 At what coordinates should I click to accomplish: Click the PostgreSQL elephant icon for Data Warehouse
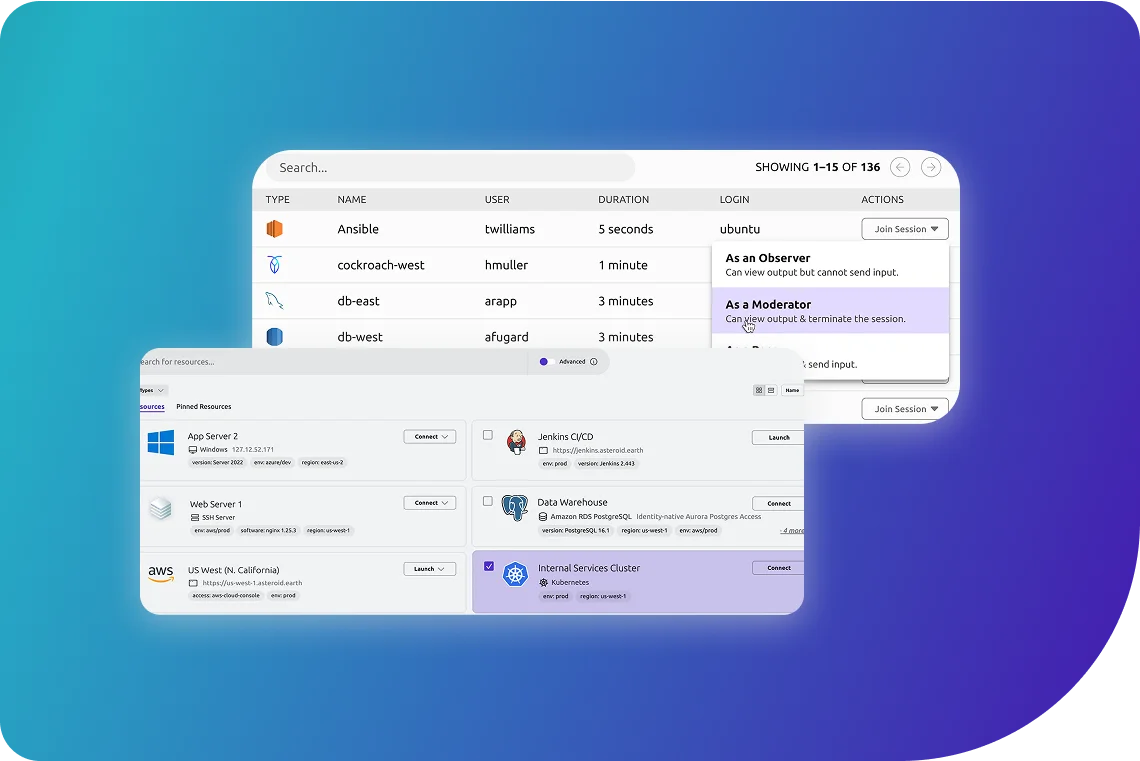coord(515,508)
